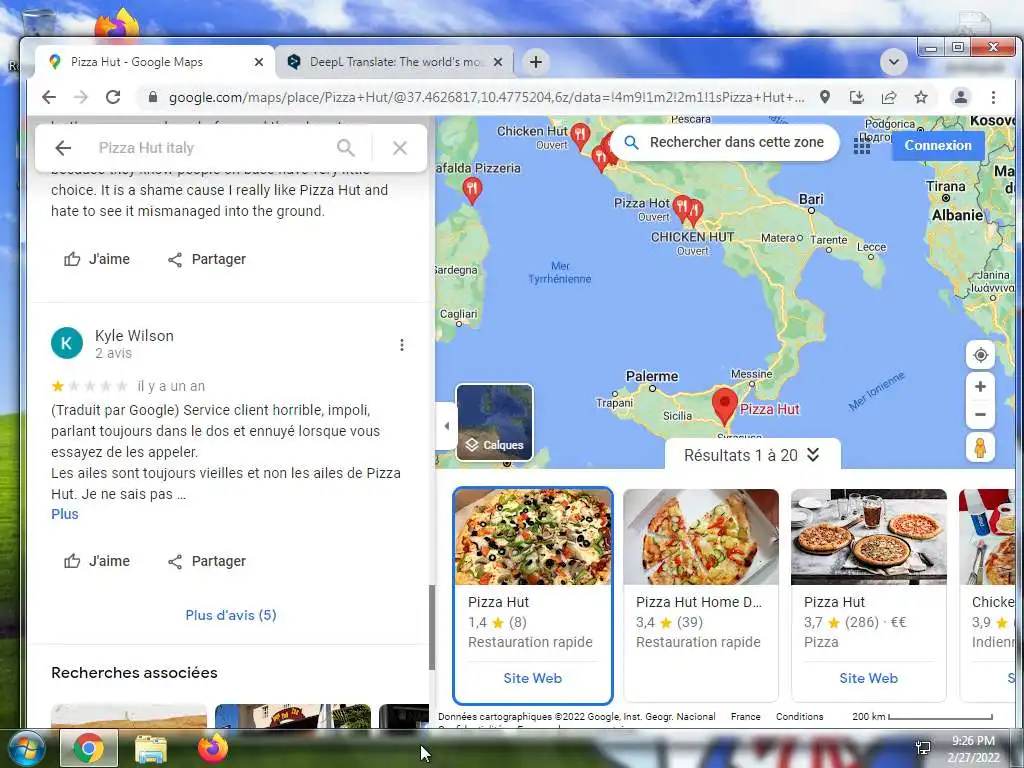The image size is (1024, 768).
Task: Click the show my location button
Action: (980, 355)
